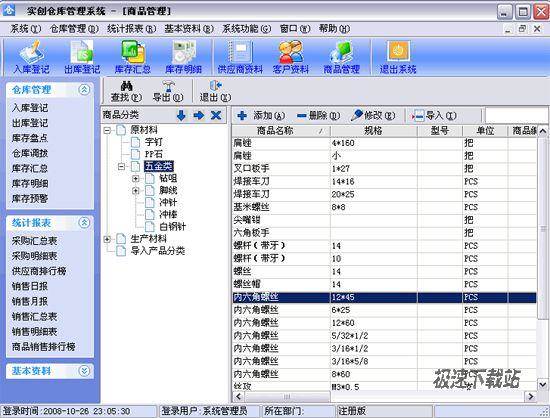Select 白钢针 tree item
This screenshot has width=550, height=418.
click(x=172, y=227)
